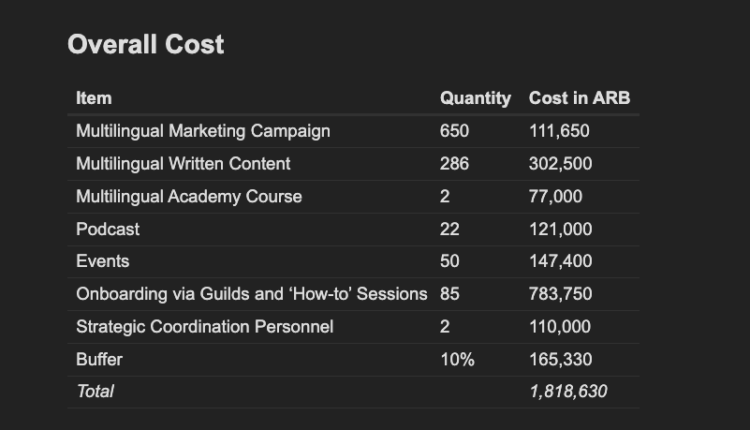Click the Overall Cost heading

[146, 45]
